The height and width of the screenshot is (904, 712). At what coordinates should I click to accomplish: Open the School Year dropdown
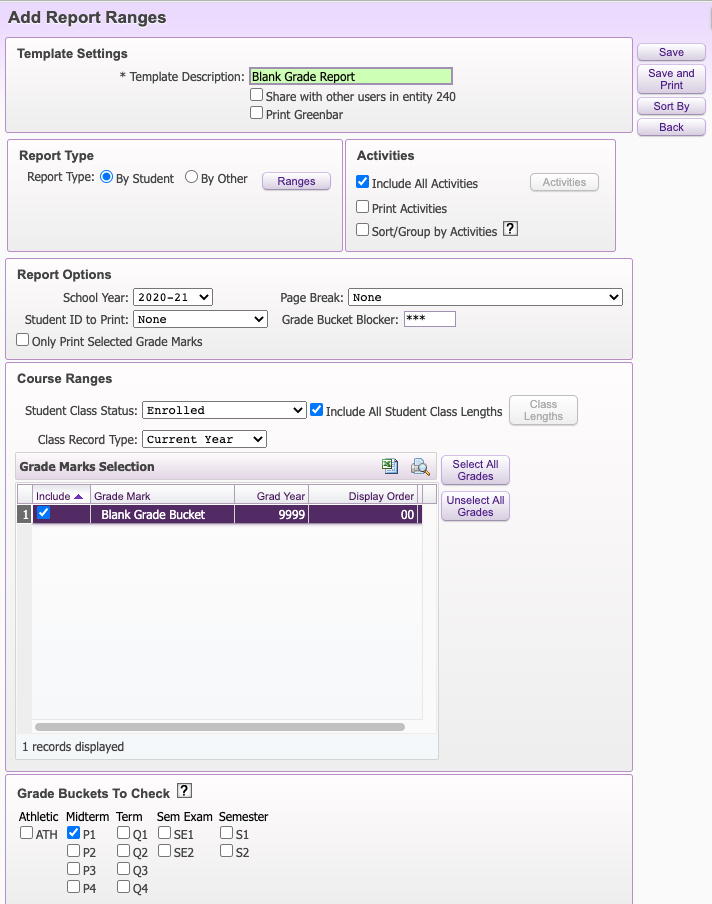[x=173, y=297]
